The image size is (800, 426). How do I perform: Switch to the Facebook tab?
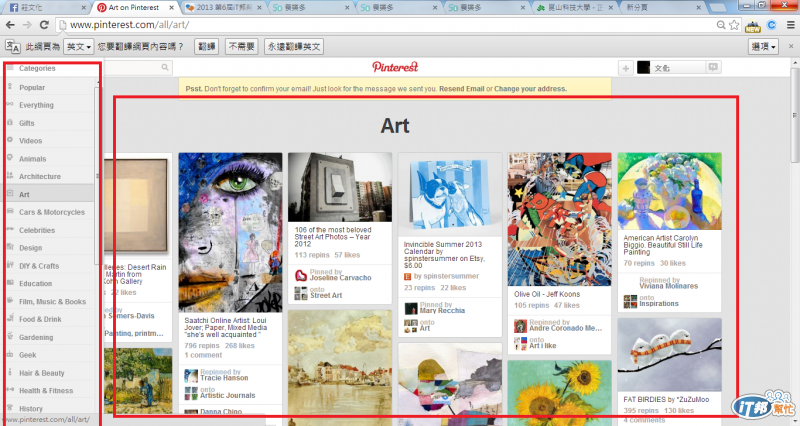47,8
